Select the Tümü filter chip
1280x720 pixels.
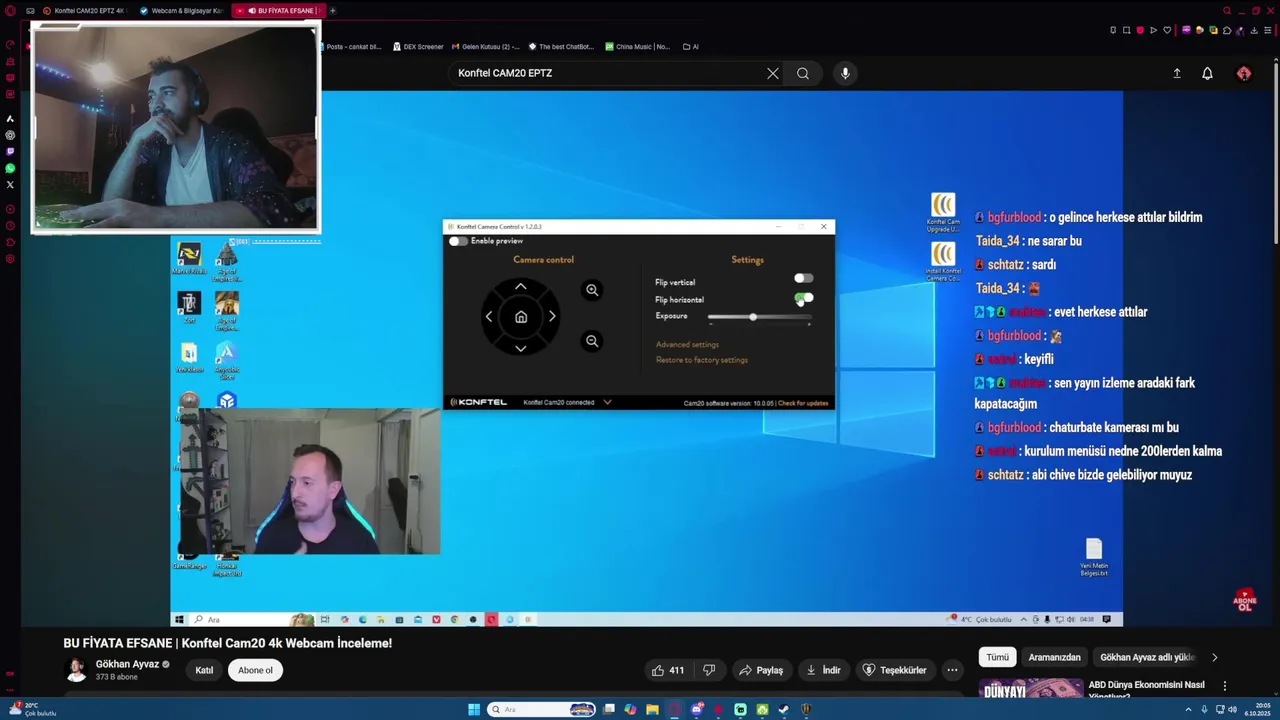pos(998,657)
